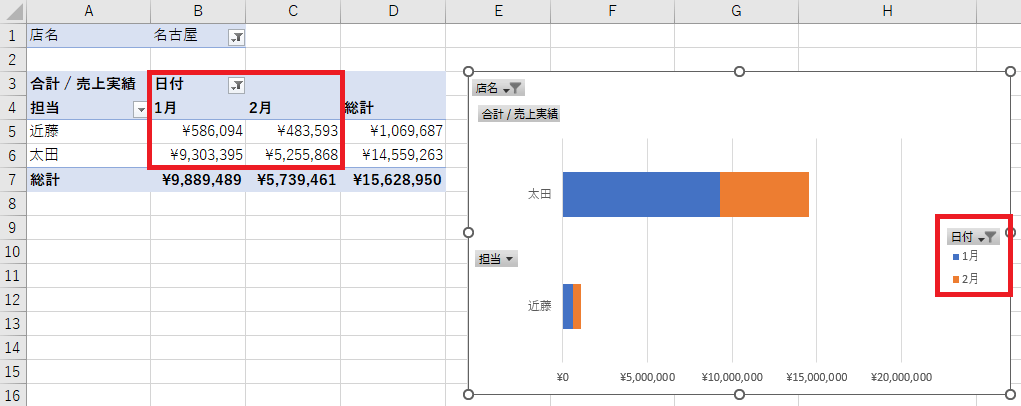Expand the 担当 dropdown in cell A4
Image resolution: width=1021 pixels, height=406 pixels.
click(140, 109)
